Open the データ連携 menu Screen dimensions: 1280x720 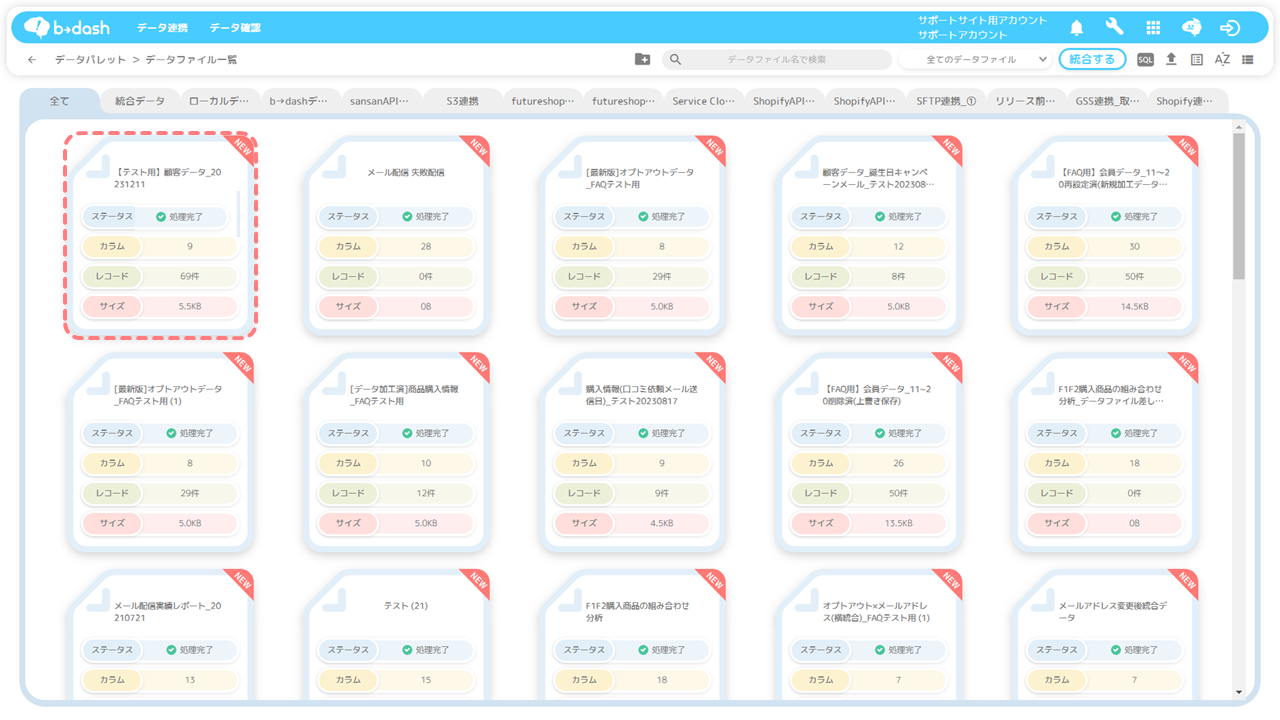(162, 28)
